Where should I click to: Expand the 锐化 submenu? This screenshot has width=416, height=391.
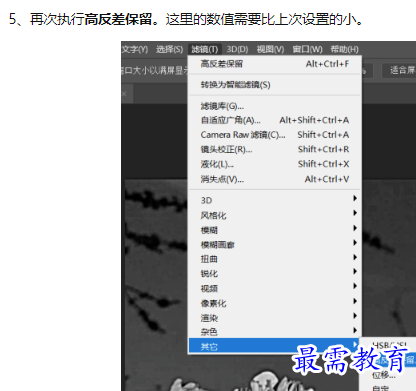275,273
